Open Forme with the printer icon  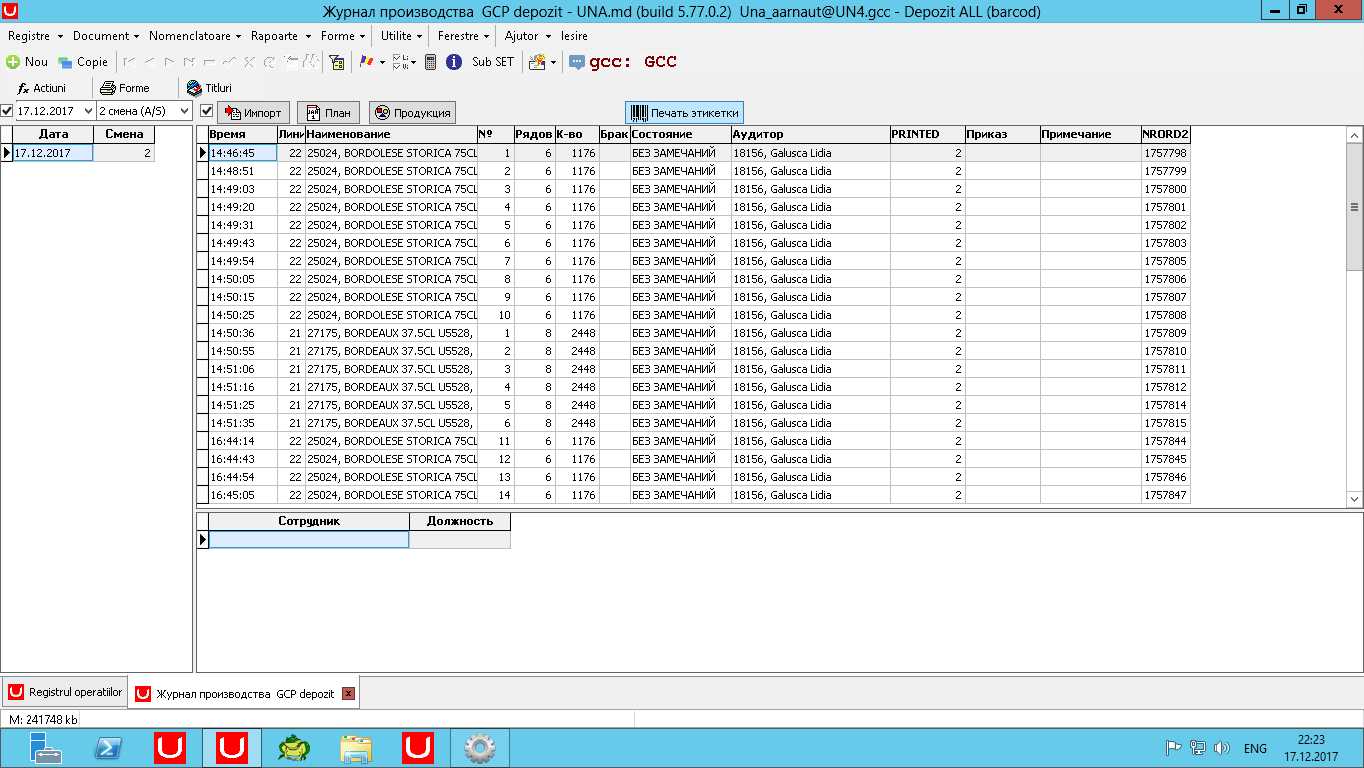(x=125, y=88)
